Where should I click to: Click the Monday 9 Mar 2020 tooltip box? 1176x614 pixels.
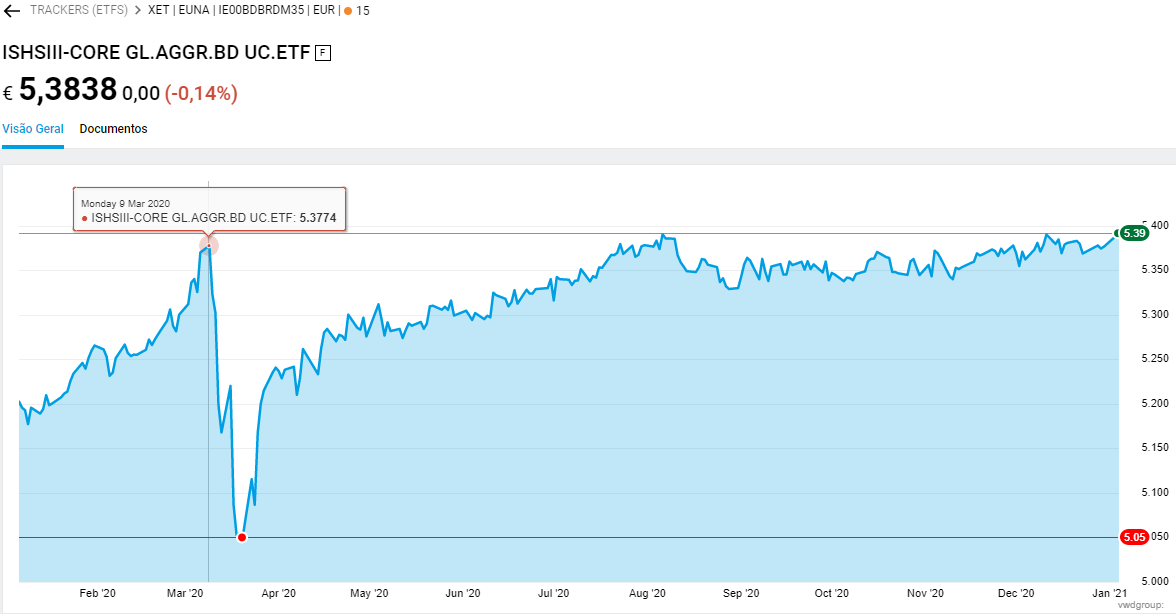coord(209,209)
